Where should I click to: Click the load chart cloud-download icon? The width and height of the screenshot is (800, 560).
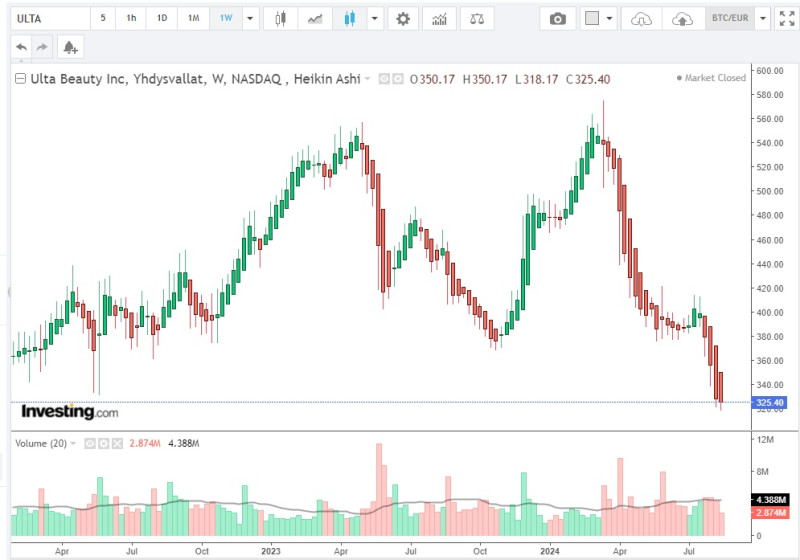641,19
